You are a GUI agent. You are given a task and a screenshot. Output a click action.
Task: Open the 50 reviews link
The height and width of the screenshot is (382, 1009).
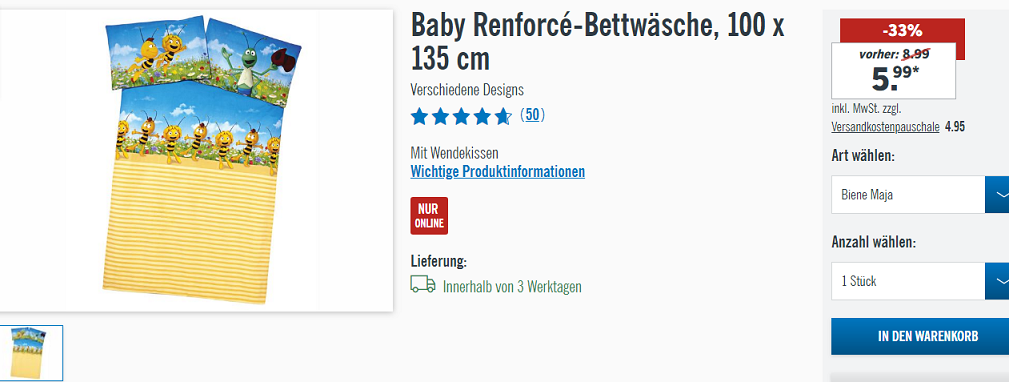532,115
